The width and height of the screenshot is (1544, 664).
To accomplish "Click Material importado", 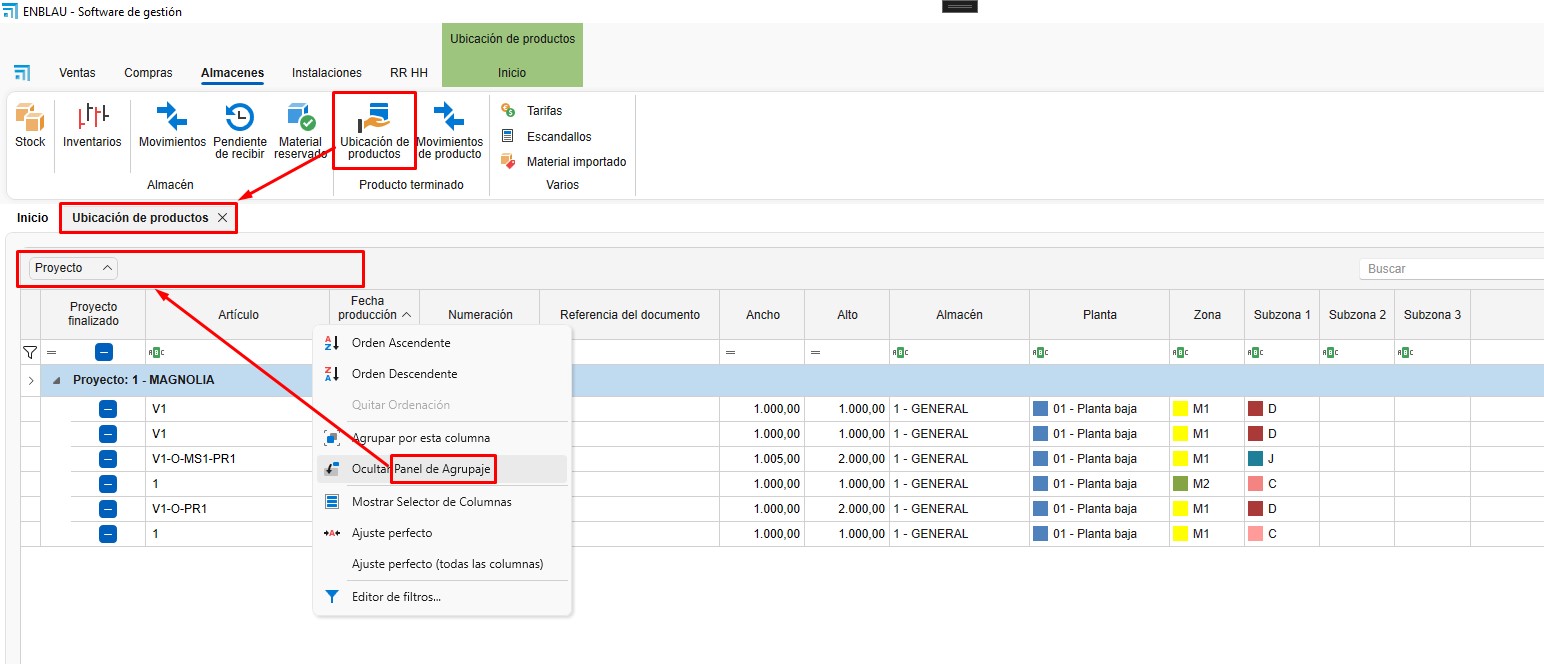I will tap(576, 162).
